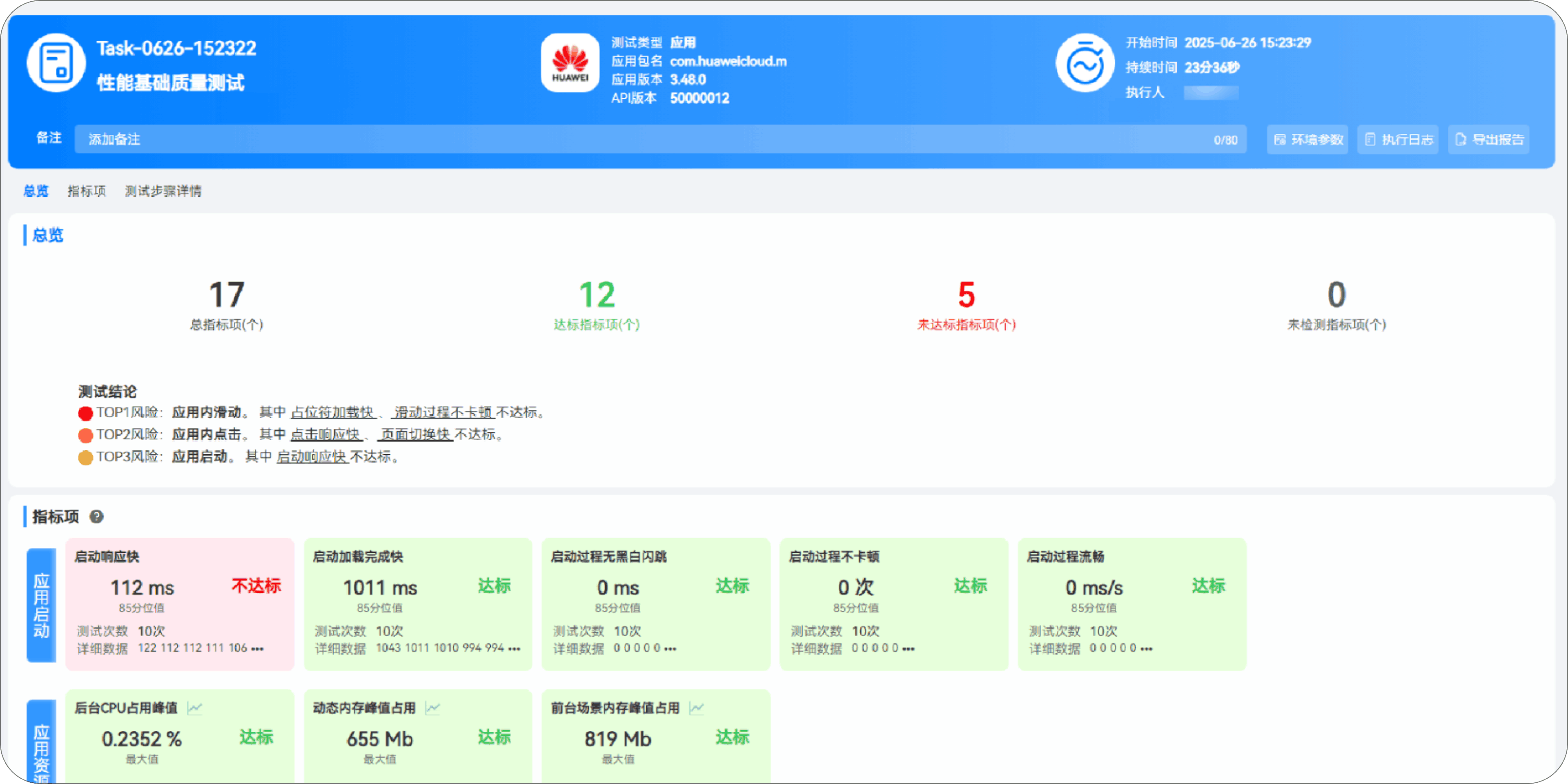Open the 测试步骤详情 tab
Screen dimensions: 1568x784
(163, 191)
